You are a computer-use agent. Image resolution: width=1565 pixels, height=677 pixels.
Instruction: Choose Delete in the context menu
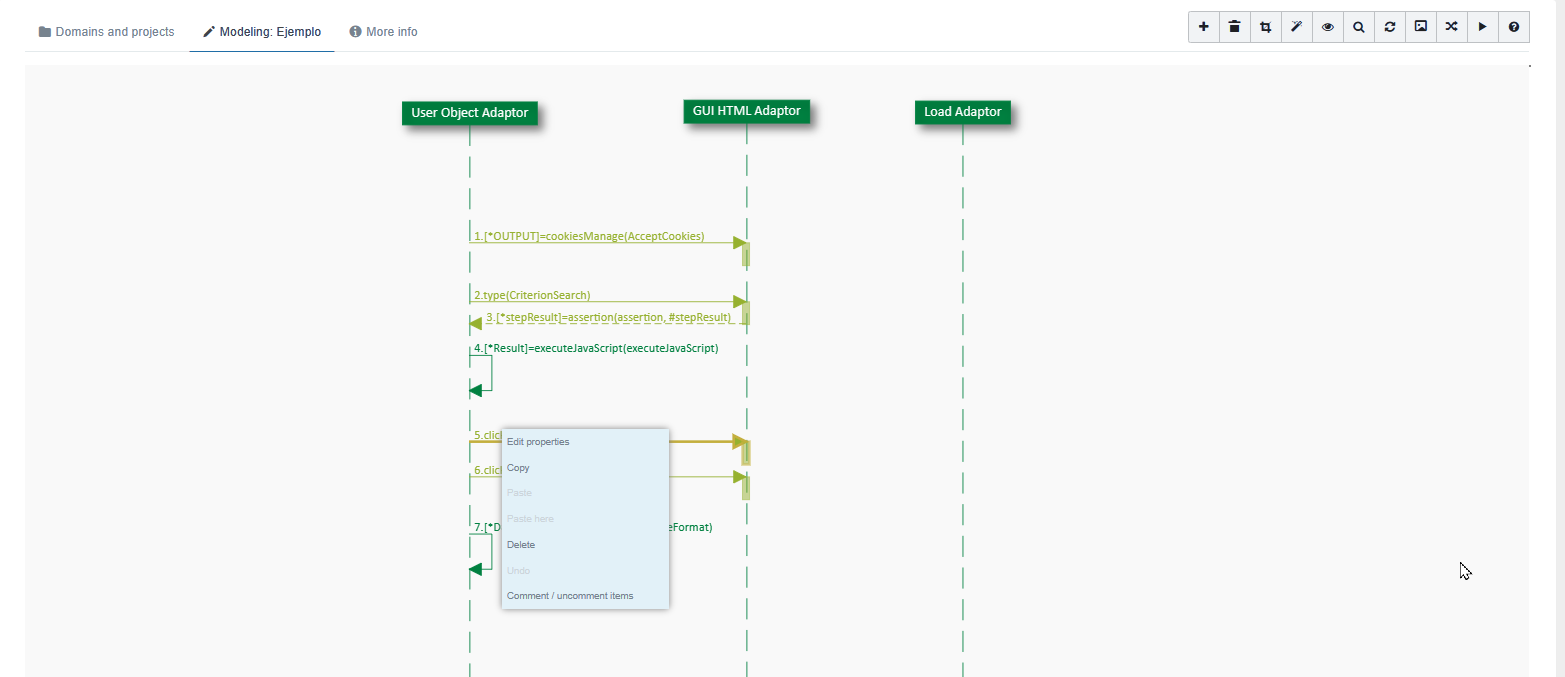[x=521, y=545]
